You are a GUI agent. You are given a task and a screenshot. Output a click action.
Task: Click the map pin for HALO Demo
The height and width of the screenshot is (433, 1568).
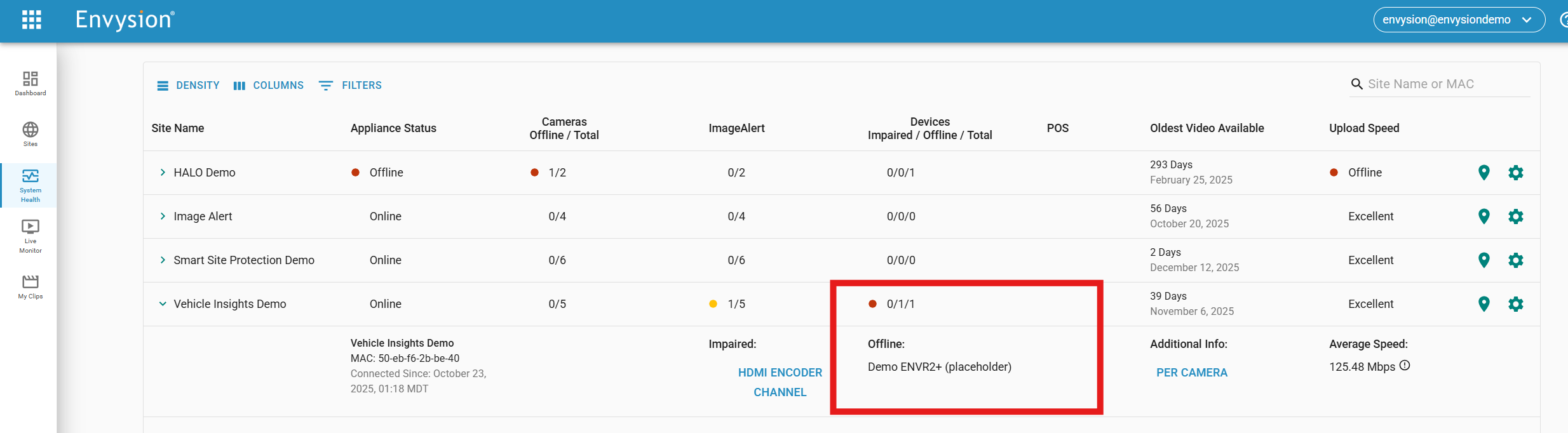tap(1484, 173)
